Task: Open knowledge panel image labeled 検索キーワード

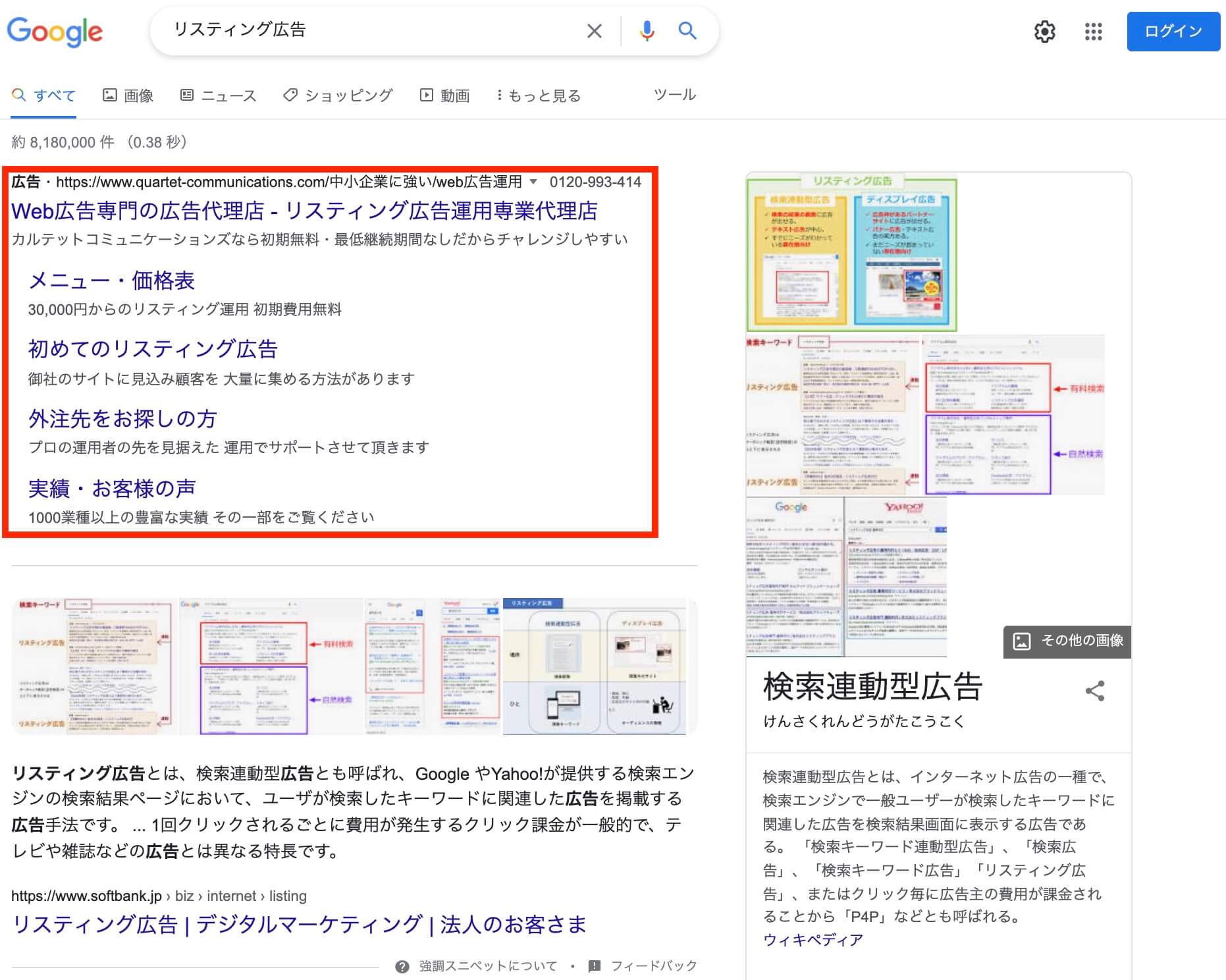Action: click(x=833, y=415)
